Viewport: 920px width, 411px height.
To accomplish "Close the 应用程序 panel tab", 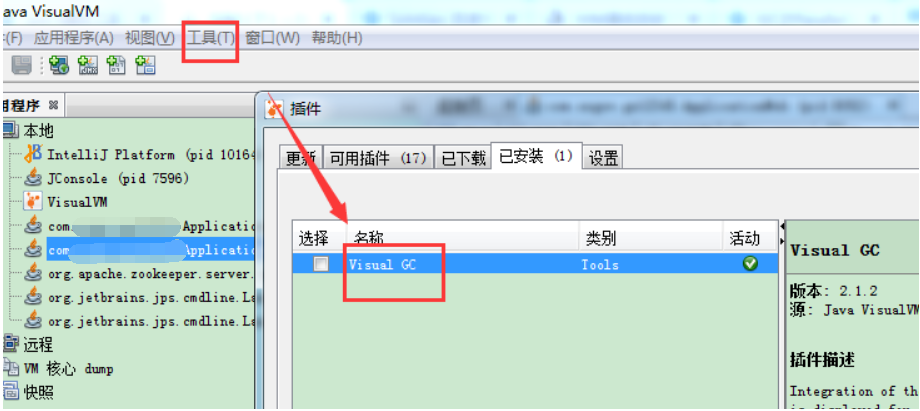I will (53, 106).
